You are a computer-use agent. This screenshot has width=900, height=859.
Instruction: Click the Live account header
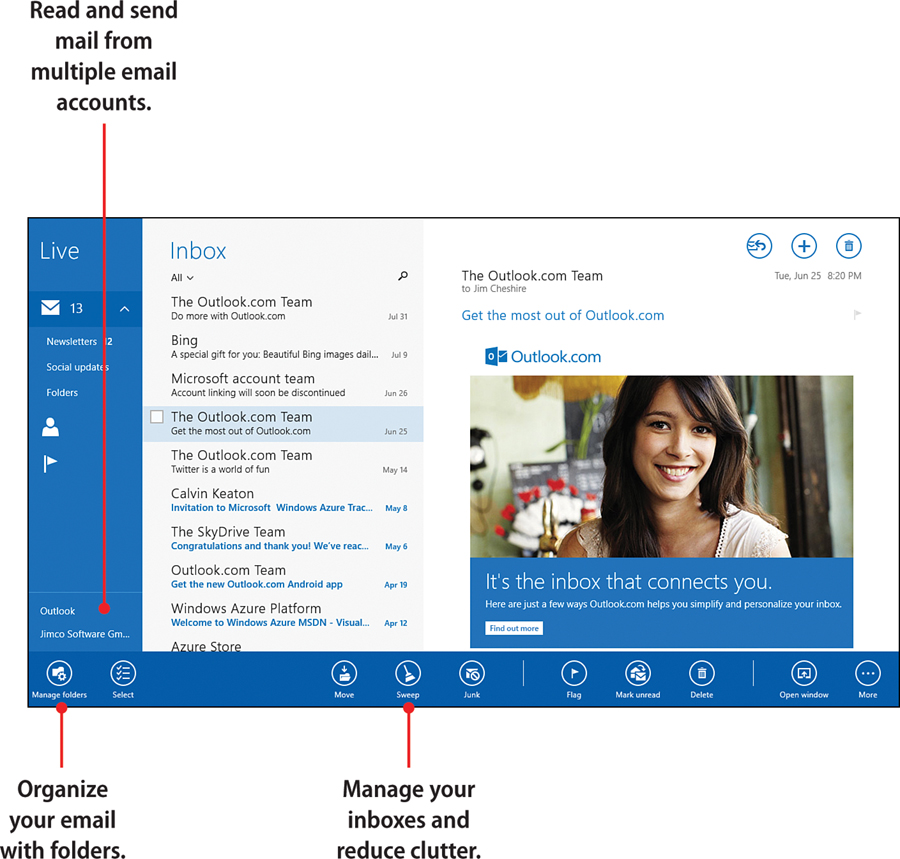click(59, 251)
